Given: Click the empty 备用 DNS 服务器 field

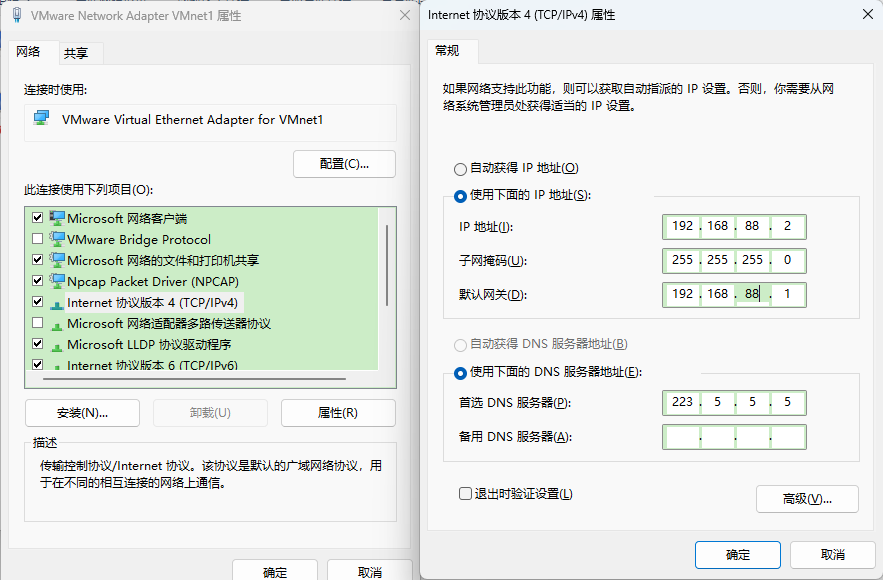Looking at the screenshot, I should [x=734, y=437].
